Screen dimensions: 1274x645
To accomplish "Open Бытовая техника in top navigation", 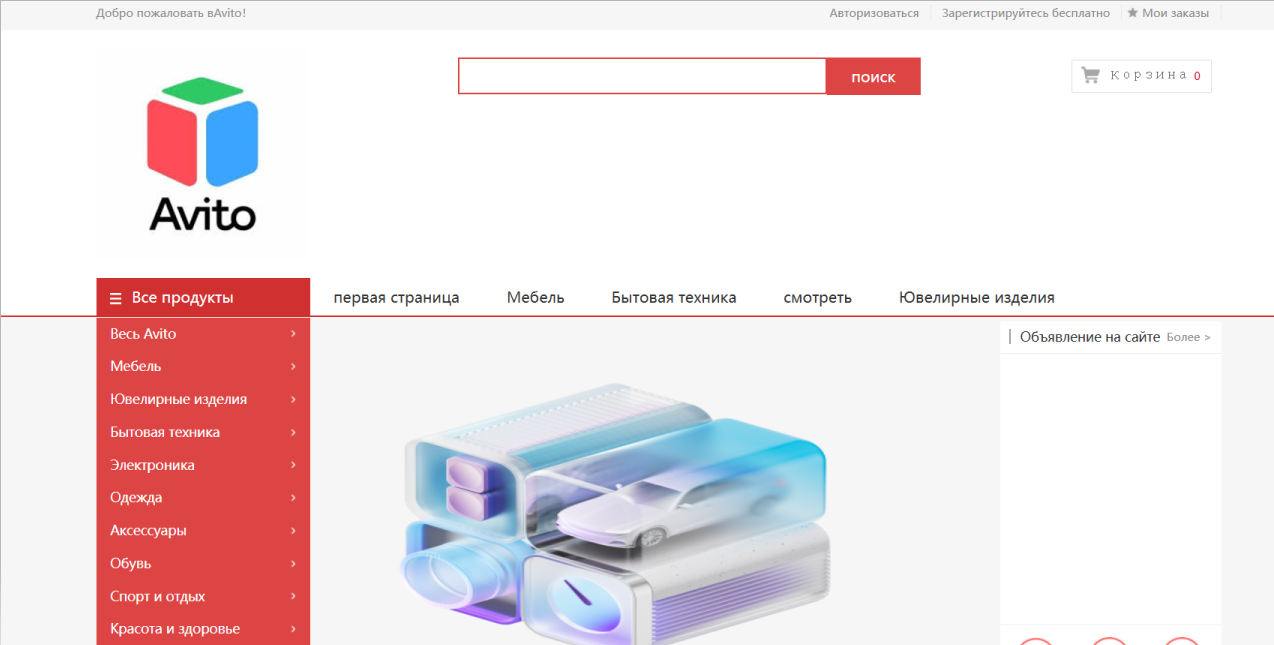I will 674,297.
